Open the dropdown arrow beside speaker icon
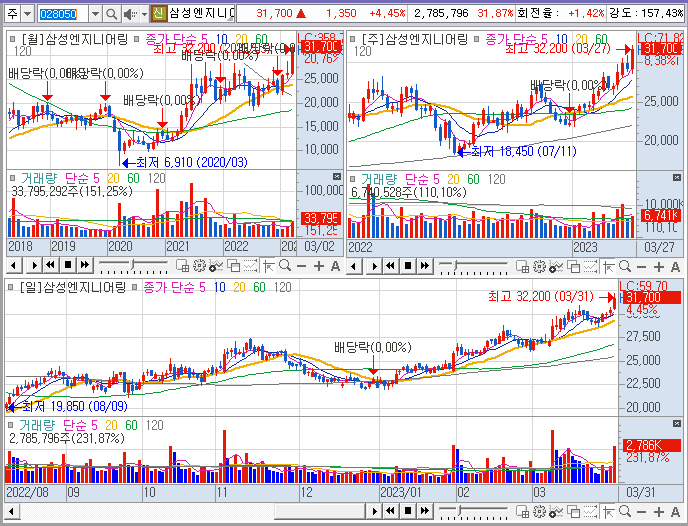Screen dimensions: 688x526 [x=144, y=14]
